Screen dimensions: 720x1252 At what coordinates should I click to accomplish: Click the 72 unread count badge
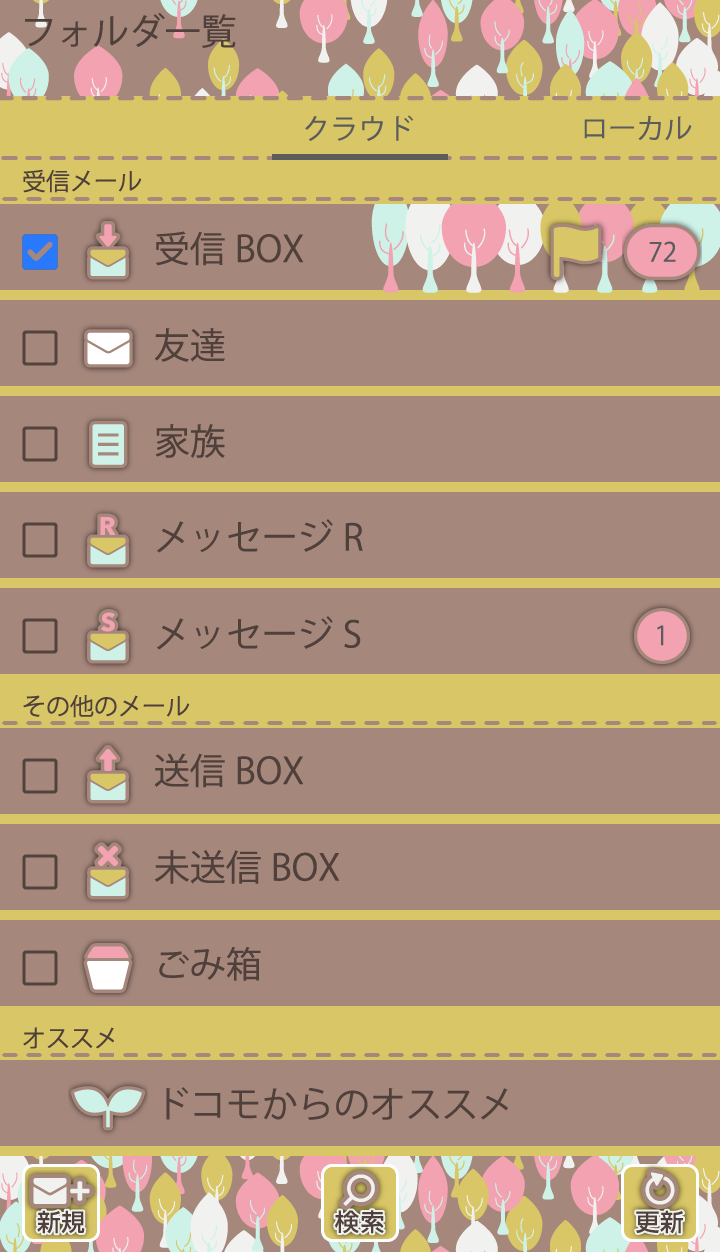(x=662, y=252)
